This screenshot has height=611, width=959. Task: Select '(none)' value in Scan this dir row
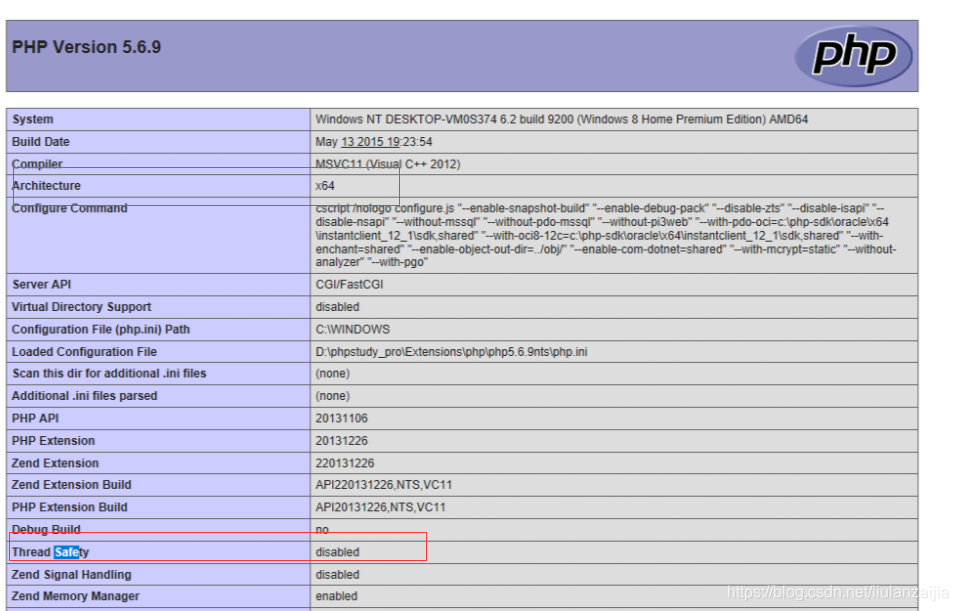[333, 374]
